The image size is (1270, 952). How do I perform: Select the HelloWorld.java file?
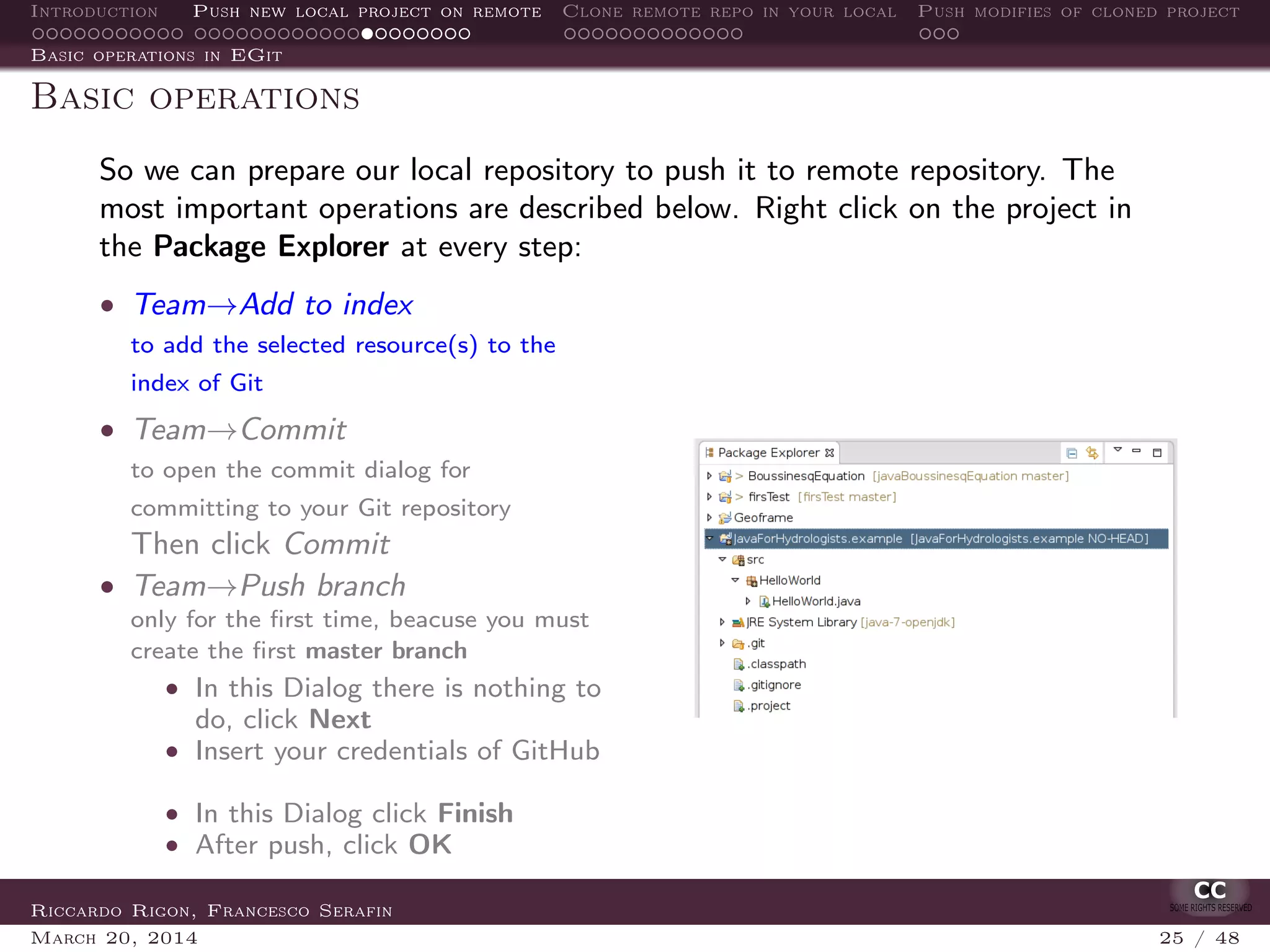point(816,601)
